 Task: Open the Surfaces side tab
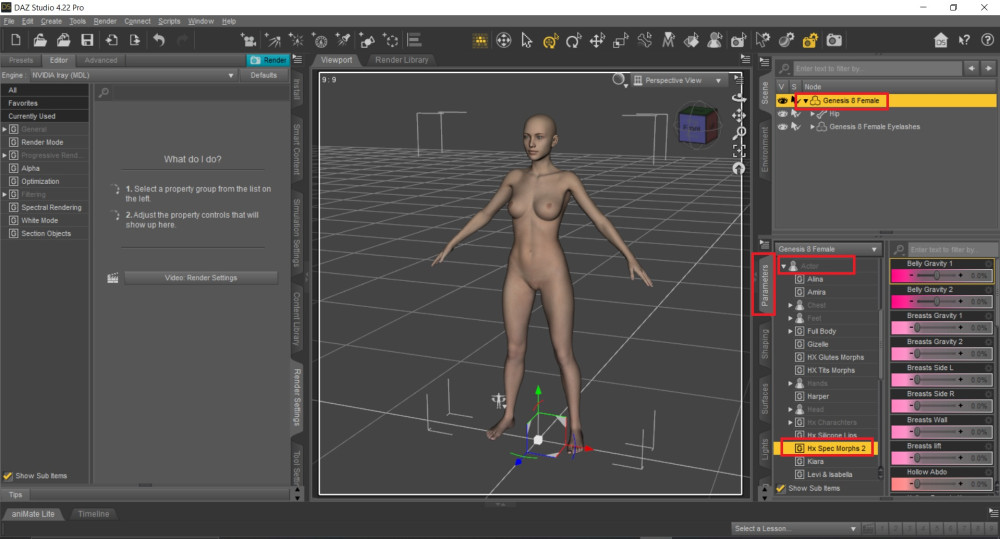(x=764, y=399)
